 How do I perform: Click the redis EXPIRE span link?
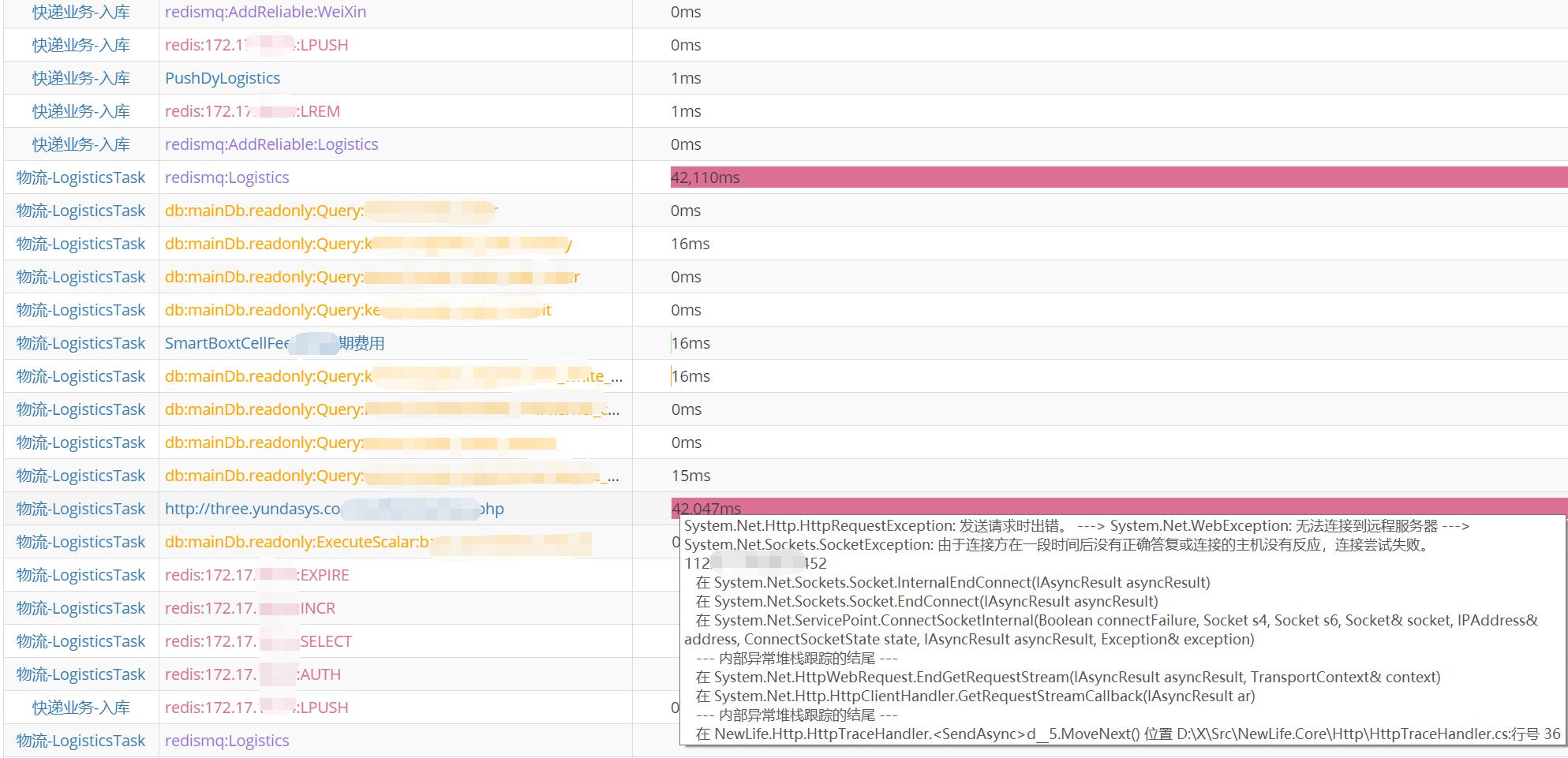(x=256, y=575)
